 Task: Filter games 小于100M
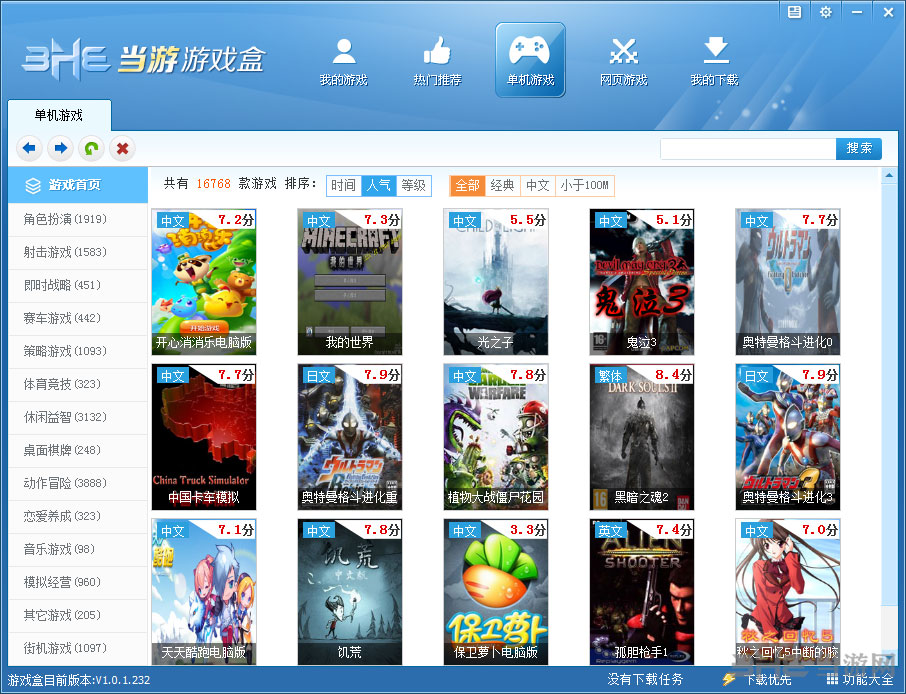click(x=585, y=185)
